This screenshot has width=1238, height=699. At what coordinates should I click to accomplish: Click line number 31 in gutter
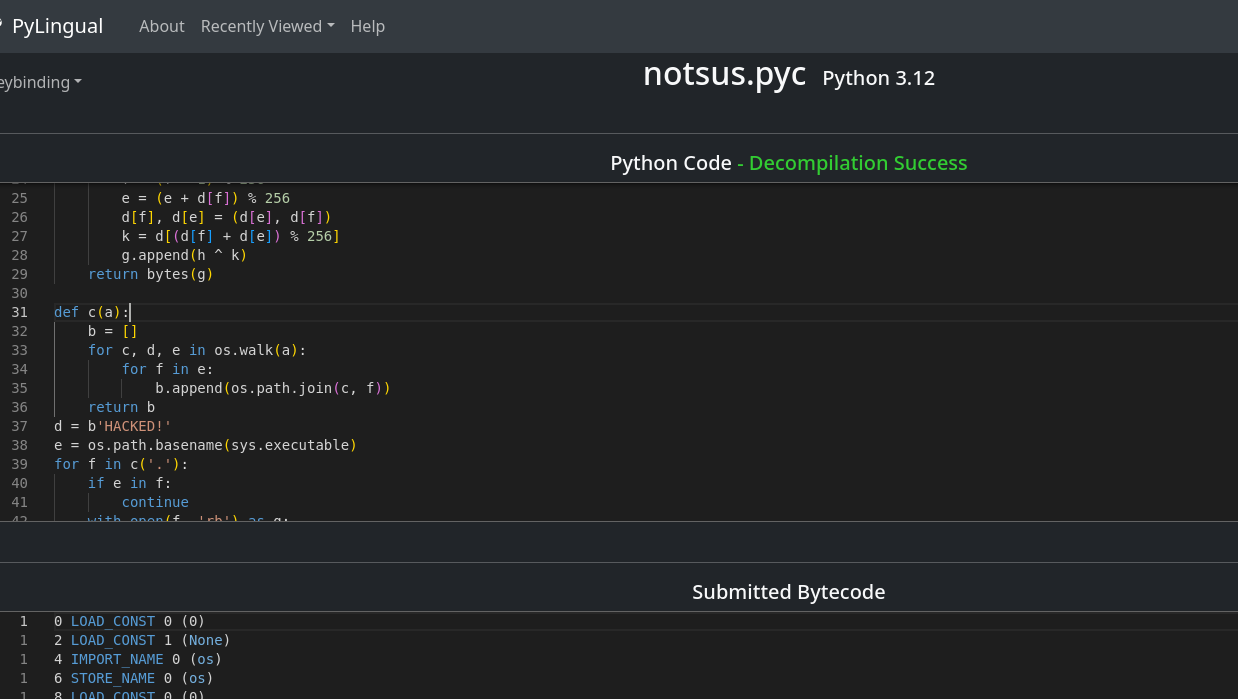point(20,312)
